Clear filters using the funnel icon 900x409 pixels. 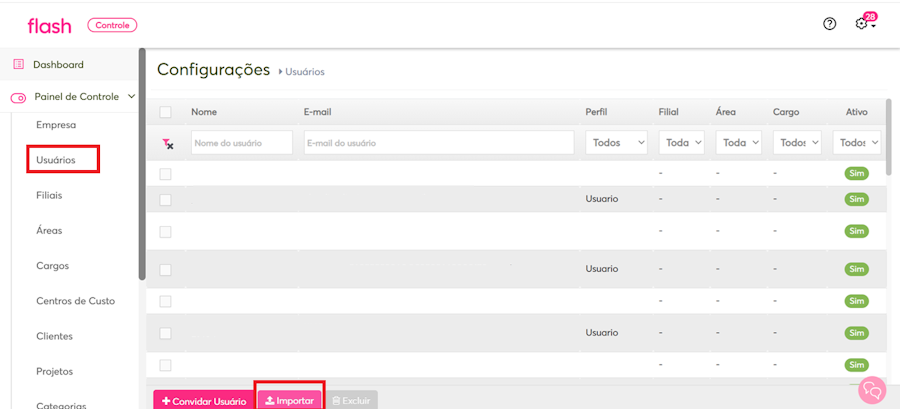pyautogui.click(x=168, y=143)
